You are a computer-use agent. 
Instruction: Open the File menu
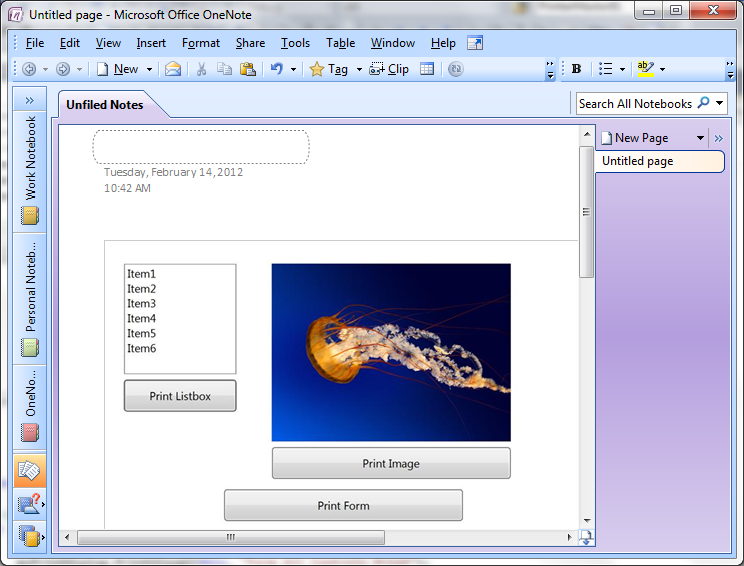35,43
